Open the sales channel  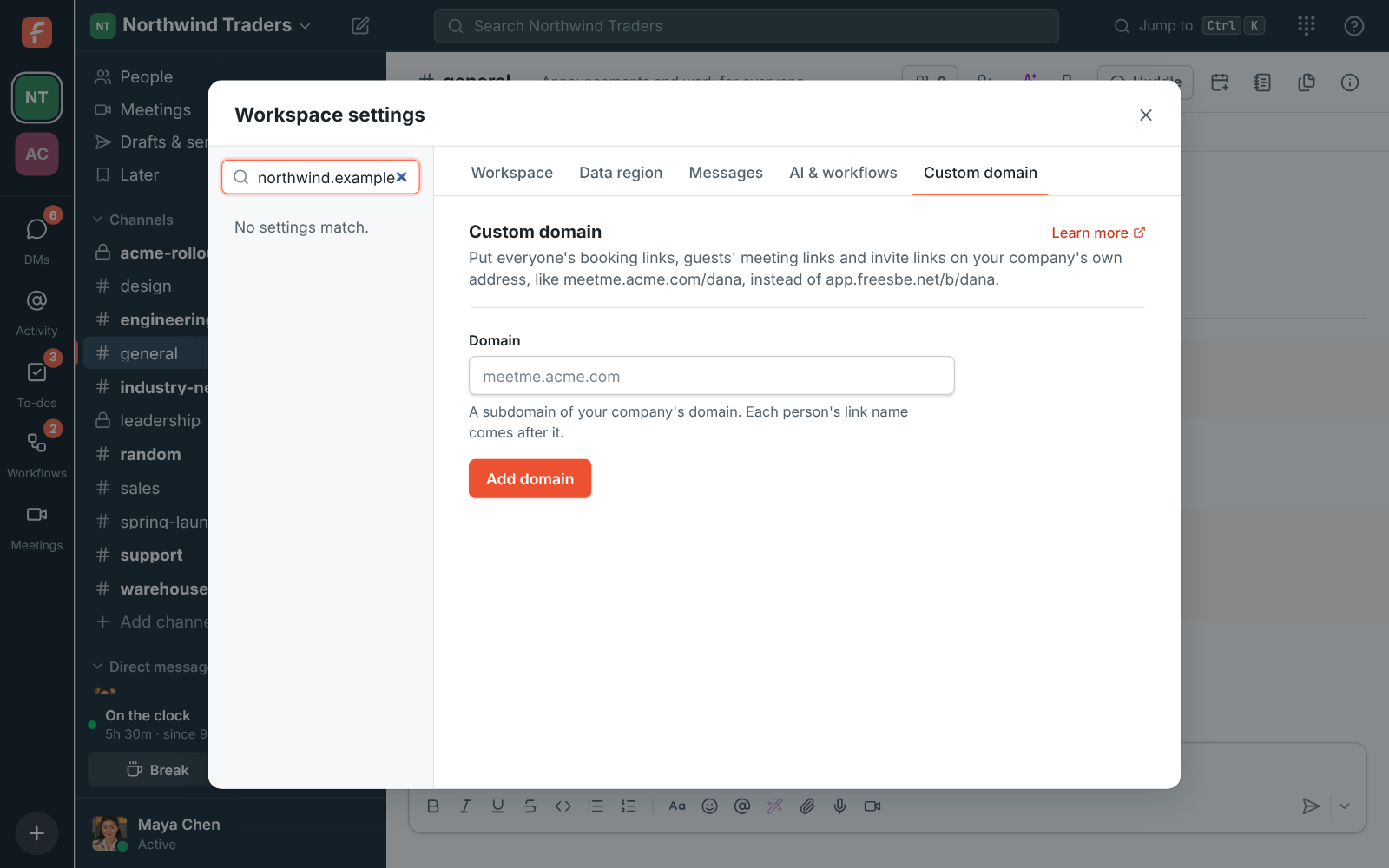point(146,488)
